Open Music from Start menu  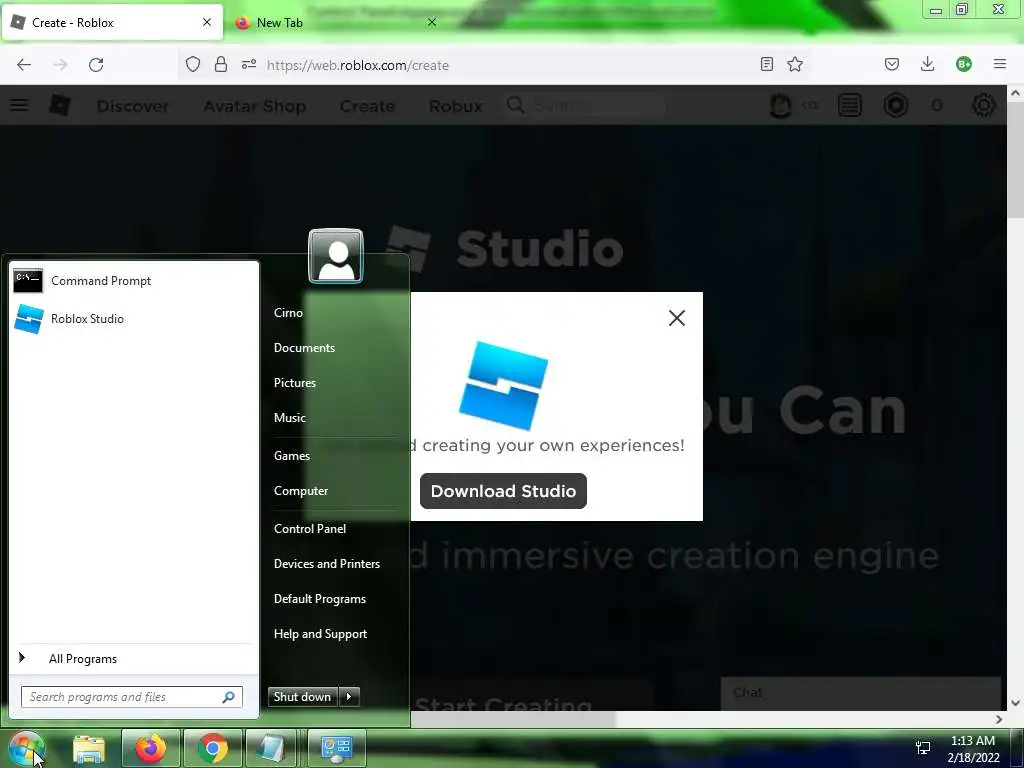(289, 418)
